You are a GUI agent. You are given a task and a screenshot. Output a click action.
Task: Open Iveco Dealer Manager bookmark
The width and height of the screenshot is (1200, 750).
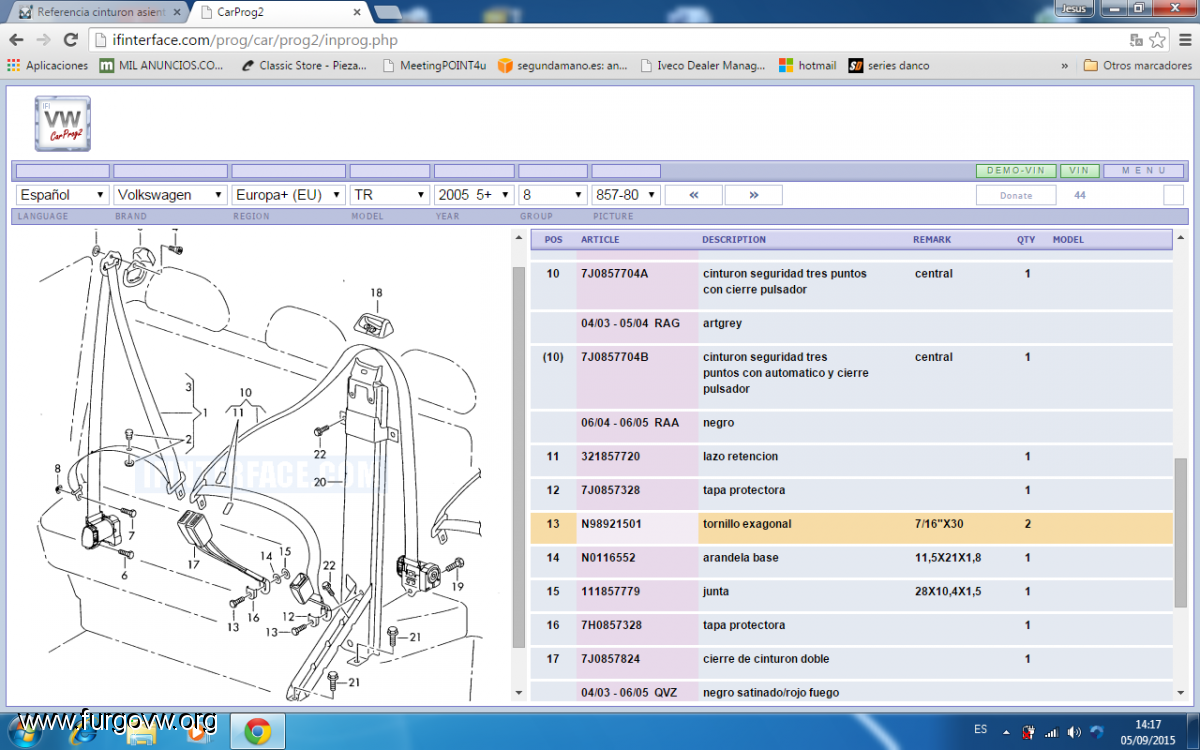click(x=702, y=65)
